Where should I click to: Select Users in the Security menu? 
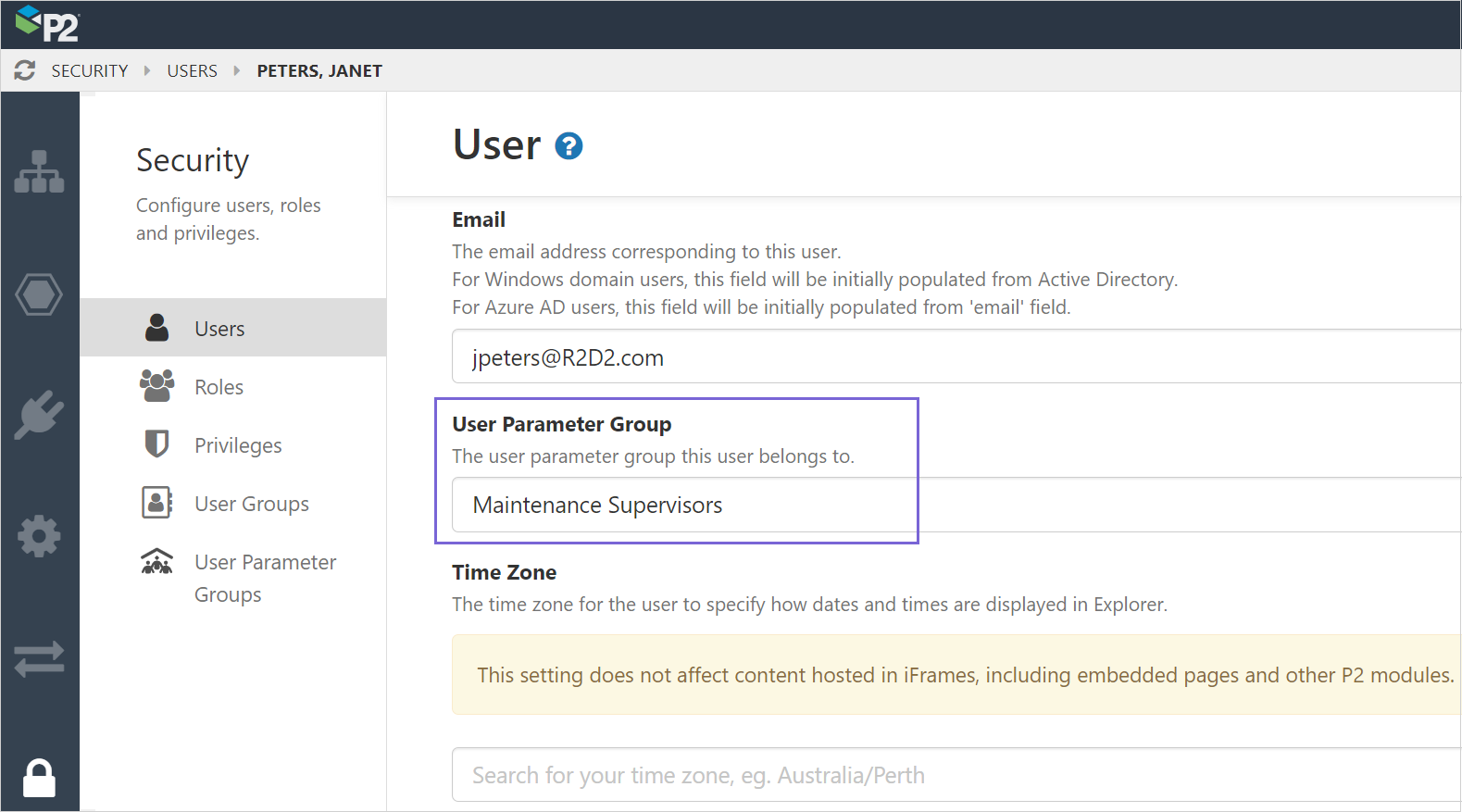219,329
